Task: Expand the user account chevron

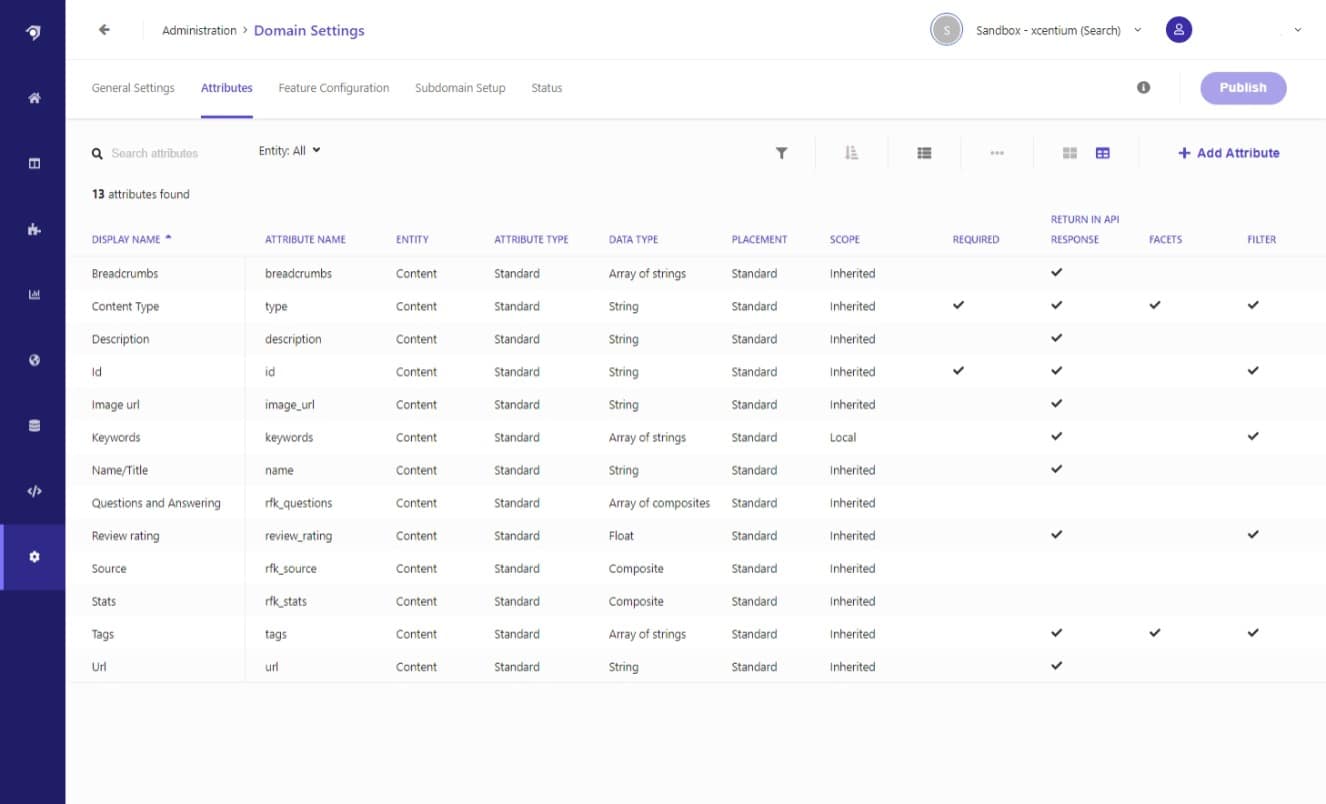Action: click(x=1298, y=30)
